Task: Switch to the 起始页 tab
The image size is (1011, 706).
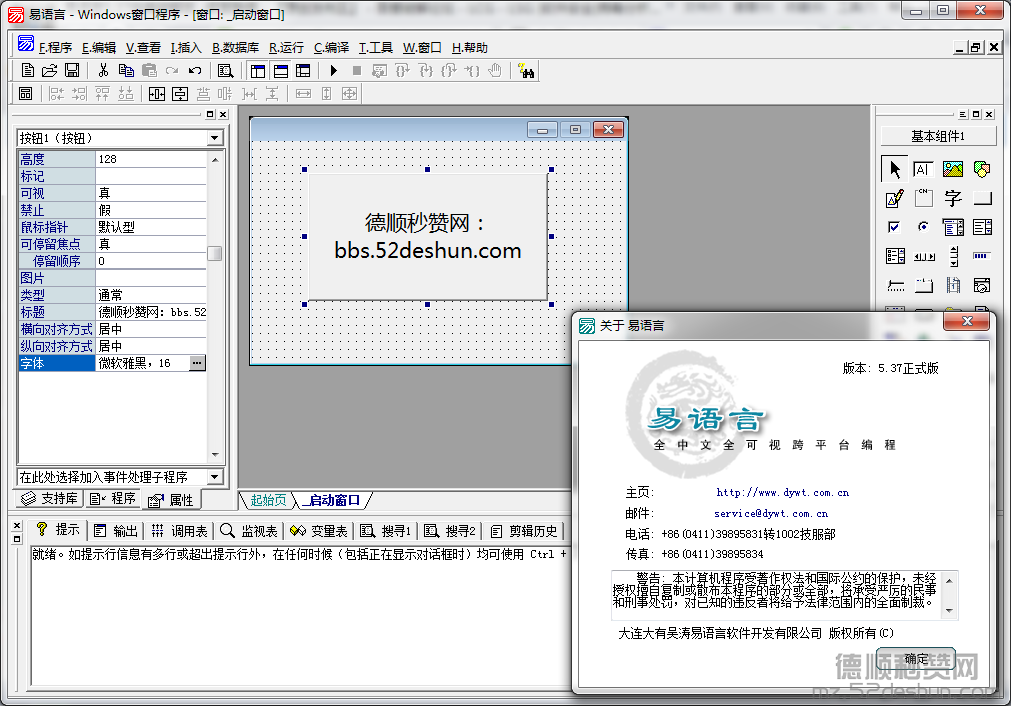Action: (x=268, y=500)
